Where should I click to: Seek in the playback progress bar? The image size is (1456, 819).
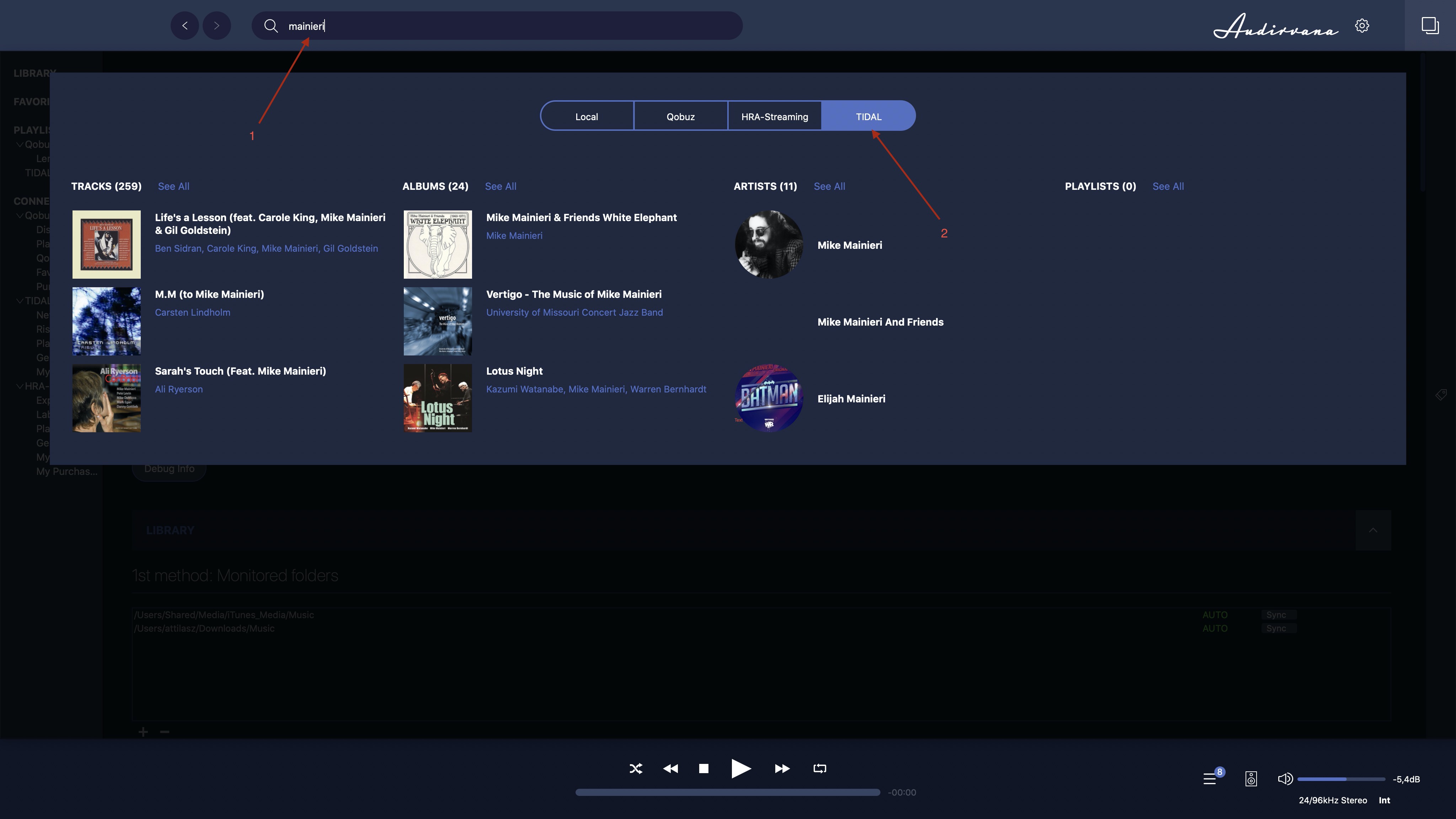(x=727, y=792)
